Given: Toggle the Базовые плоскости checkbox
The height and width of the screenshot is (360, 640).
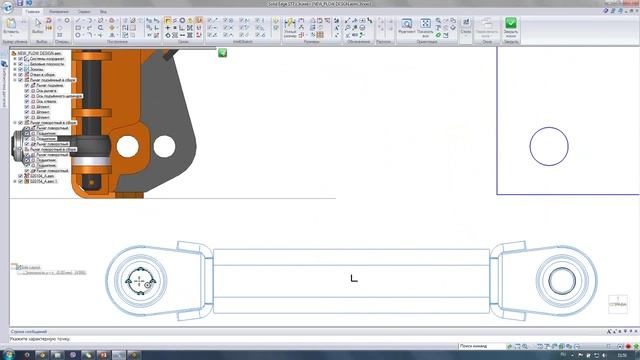Looking at the screenshot, I should point(20,64).
